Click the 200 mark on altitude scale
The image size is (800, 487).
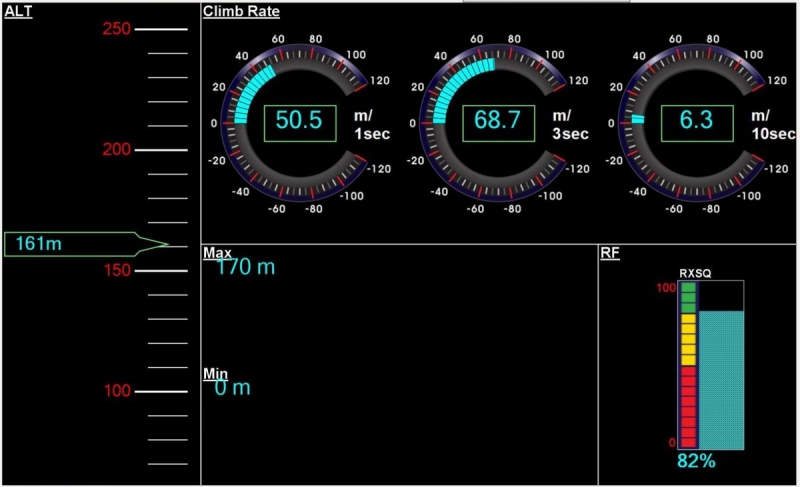pyautogui.click(x=116, y=150)
